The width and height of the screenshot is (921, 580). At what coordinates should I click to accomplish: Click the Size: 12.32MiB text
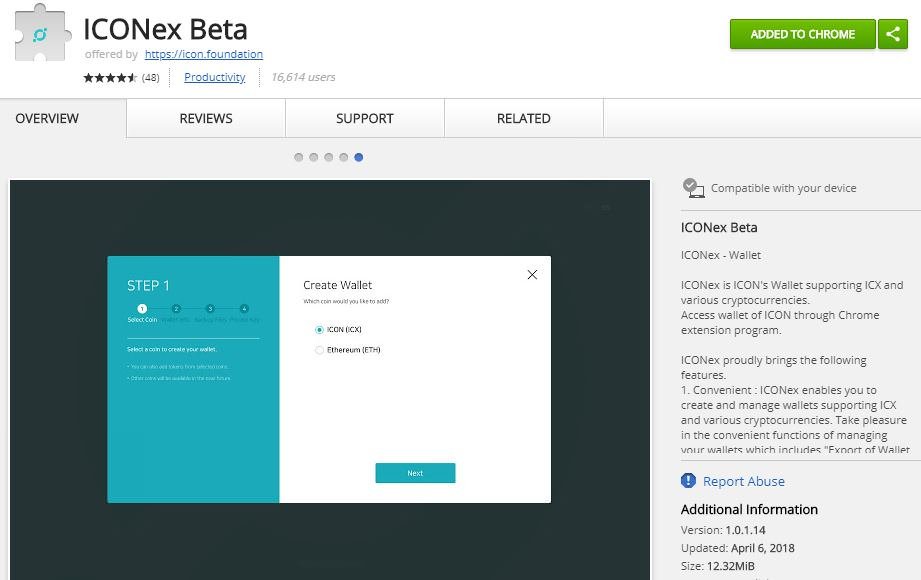tap(718, 566)
